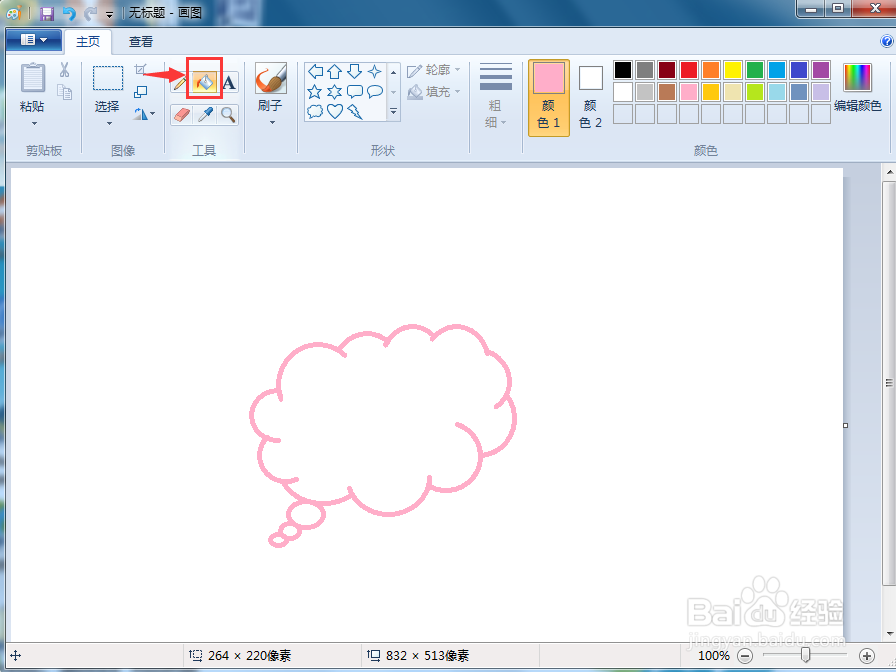Choose the yellow color swatch
The image size is (896, 672).
pos(733,70)
